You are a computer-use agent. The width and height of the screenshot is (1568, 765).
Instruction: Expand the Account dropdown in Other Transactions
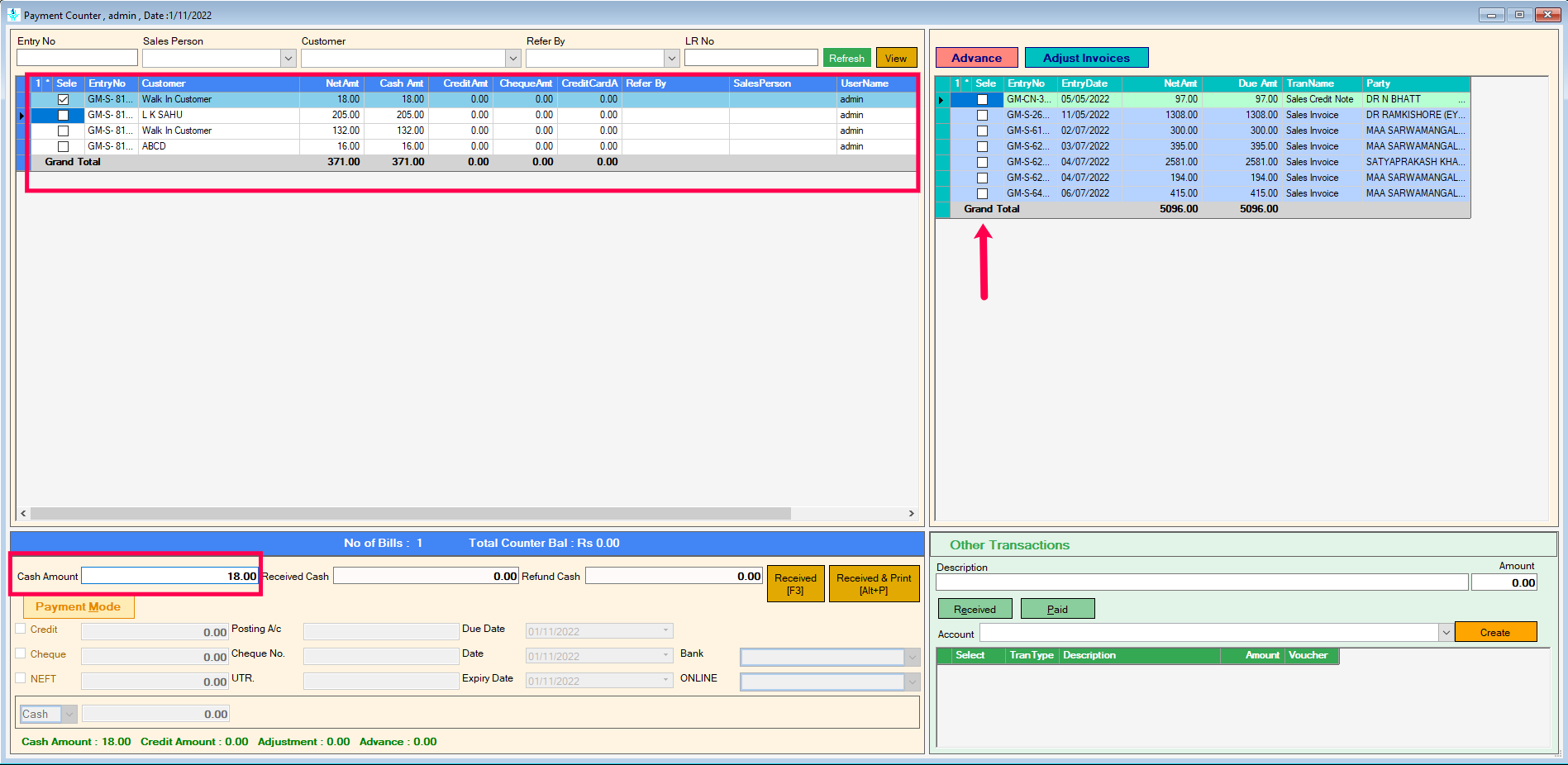1446,633
